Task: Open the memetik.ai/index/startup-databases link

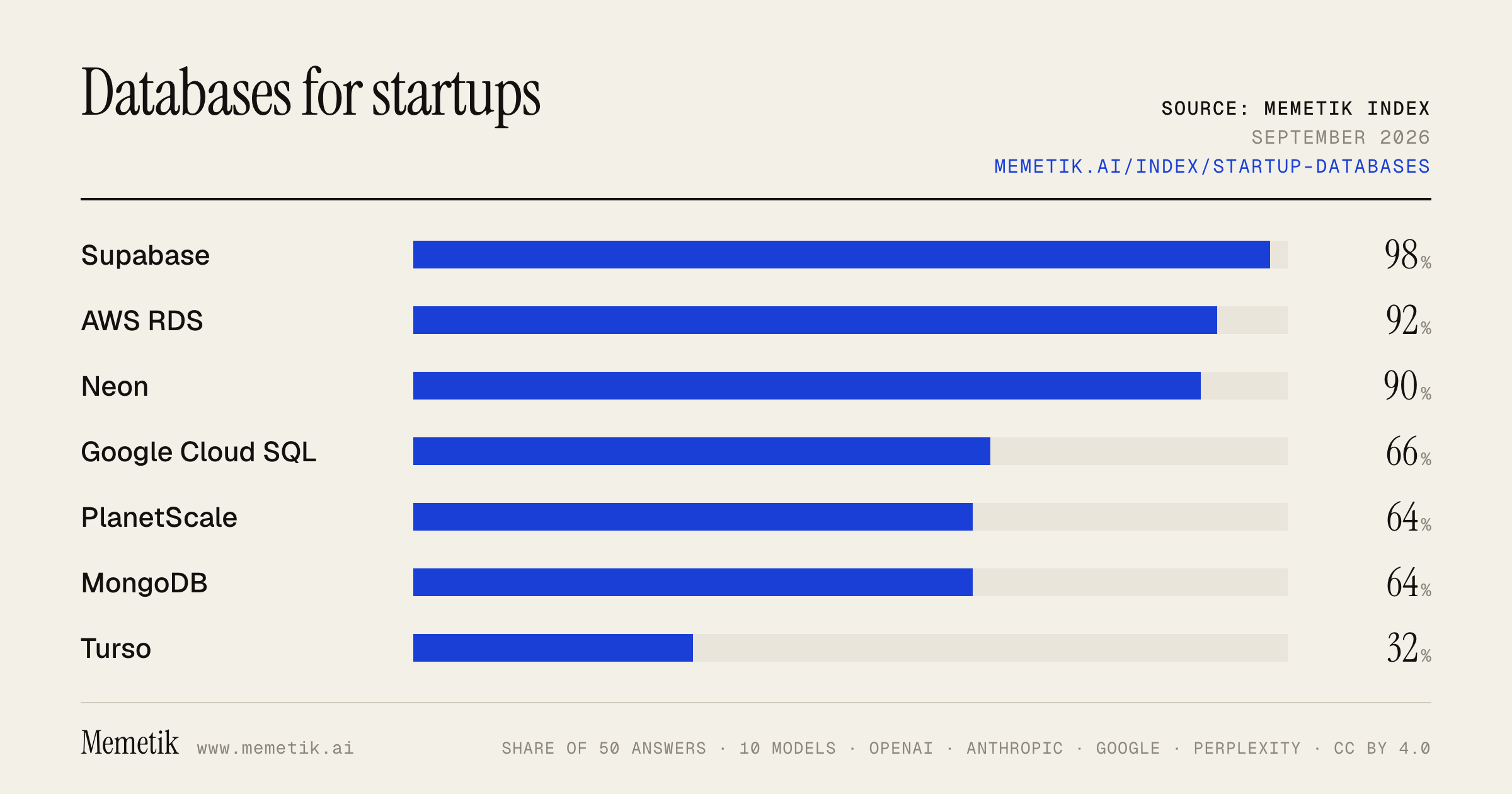Action: 1212,166
